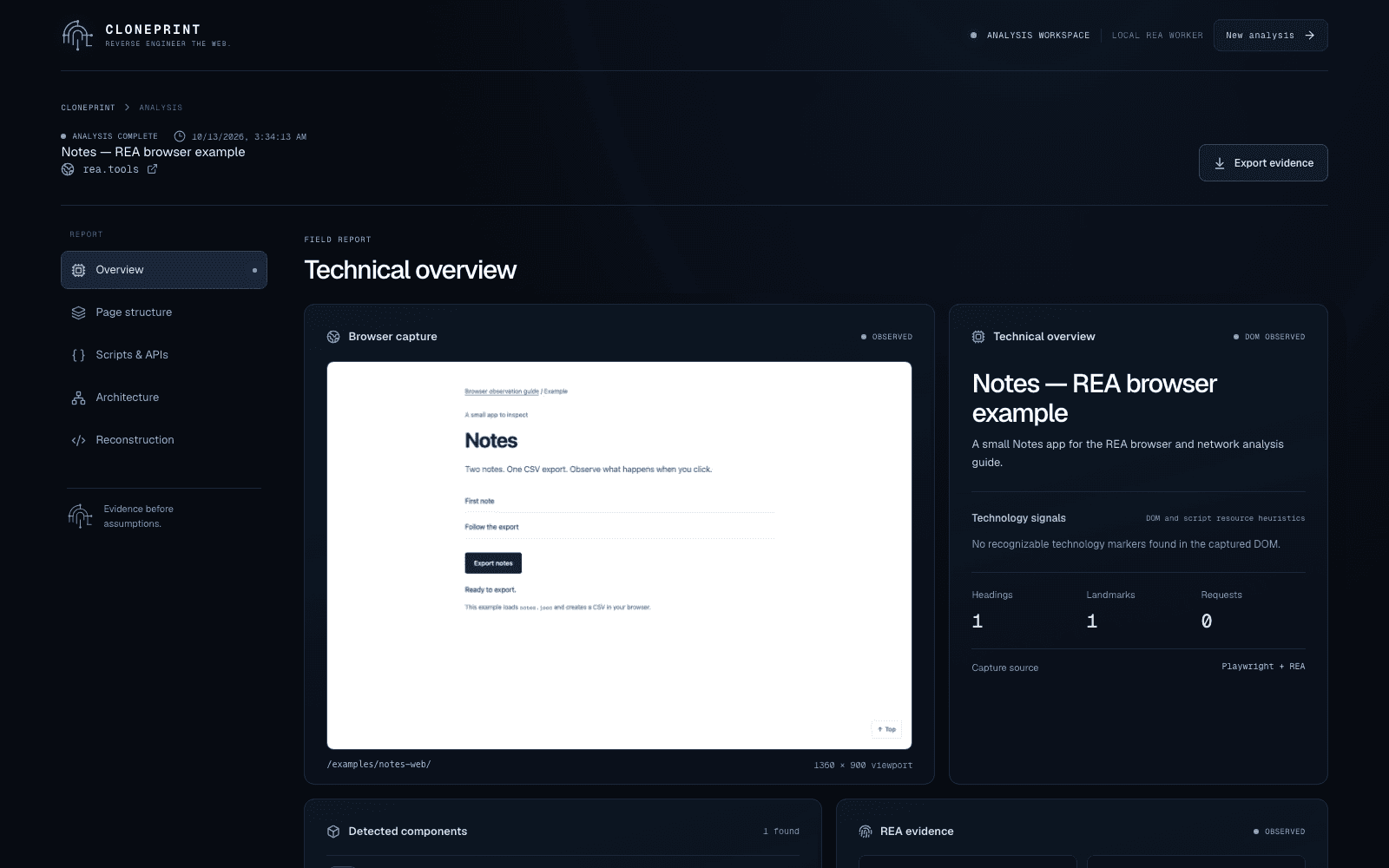Click the Reconstruction code icon
The image size is (1389, 868).
pos(78,440)
